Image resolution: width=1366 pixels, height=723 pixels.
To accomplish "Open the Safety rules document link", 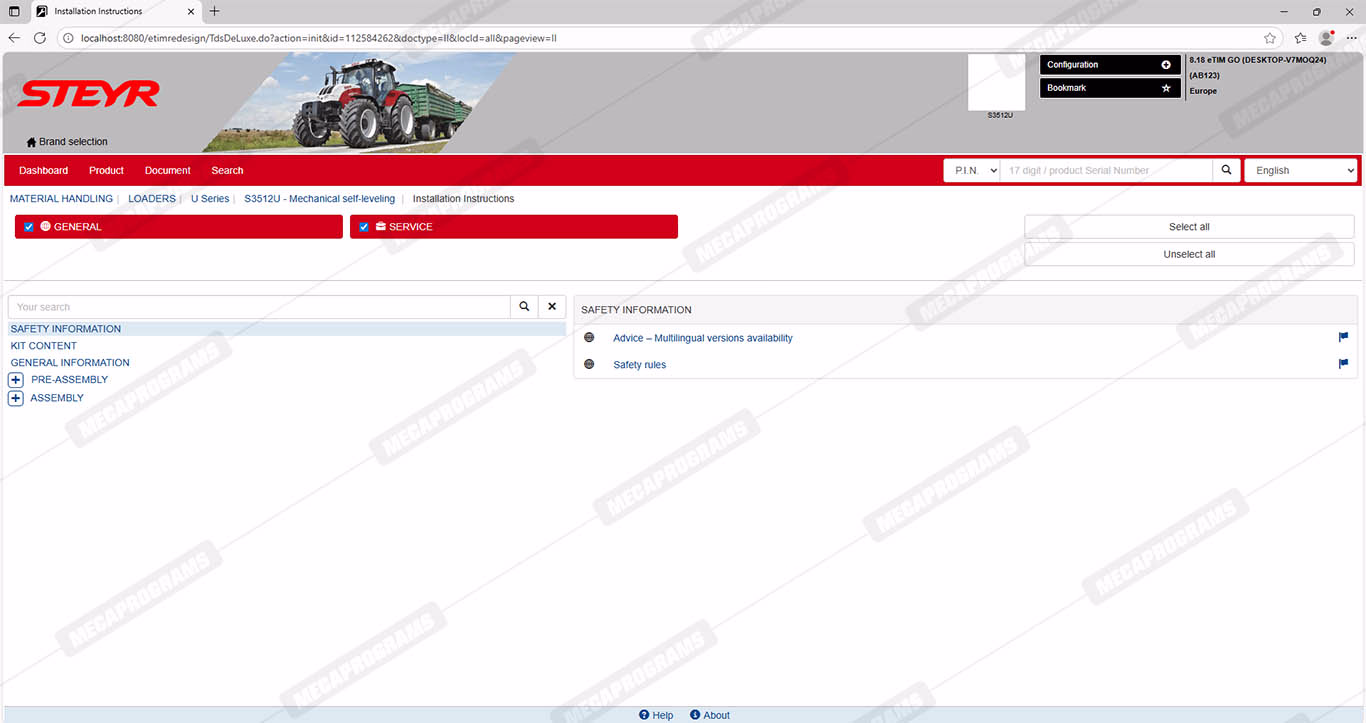I will click(x=639, y=365).
